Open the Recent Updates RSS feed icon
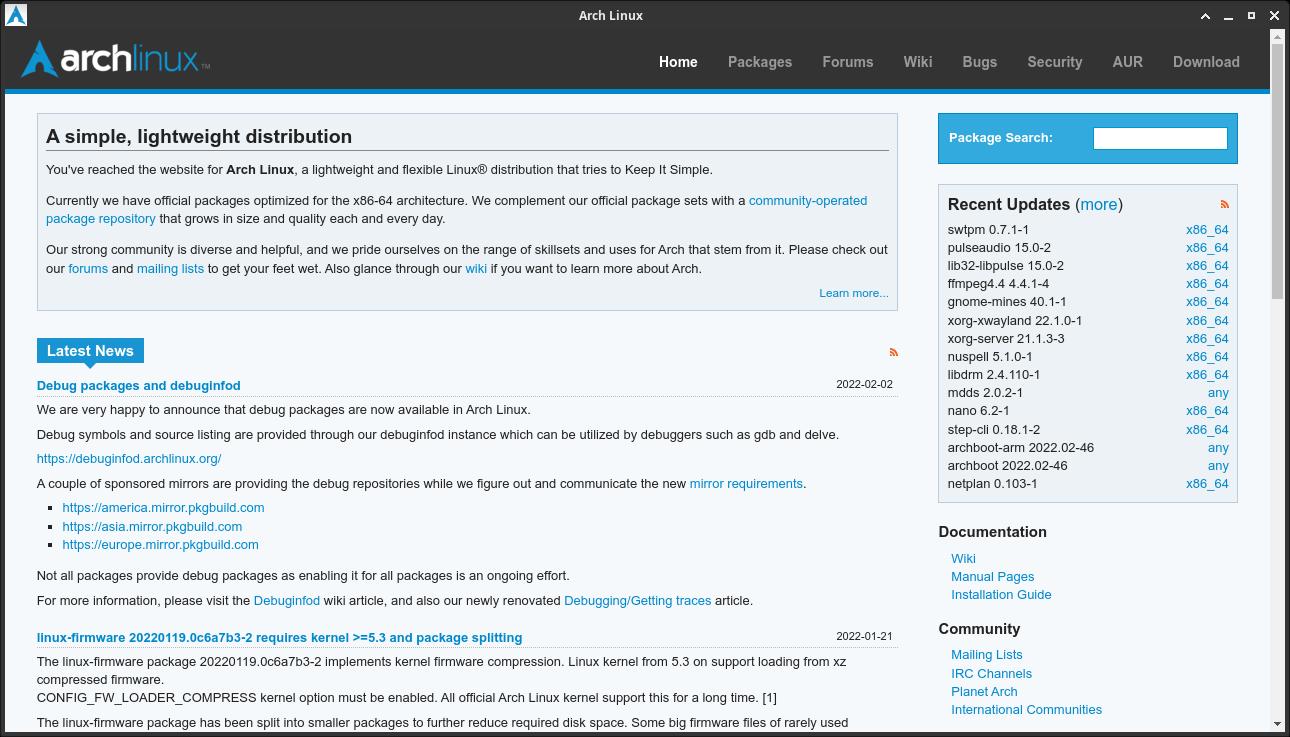This screenshot has height=737, width=1290. (1224, 204)
